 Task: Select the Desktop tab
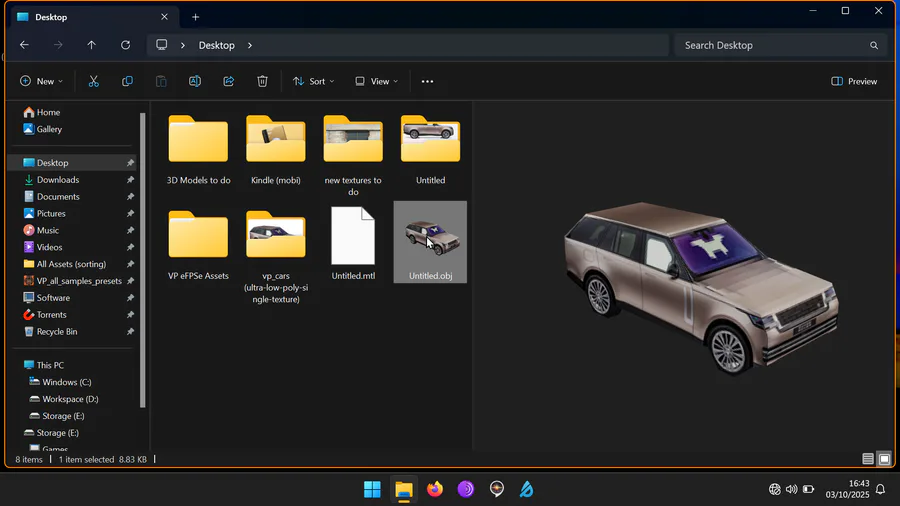pos(95,17)
